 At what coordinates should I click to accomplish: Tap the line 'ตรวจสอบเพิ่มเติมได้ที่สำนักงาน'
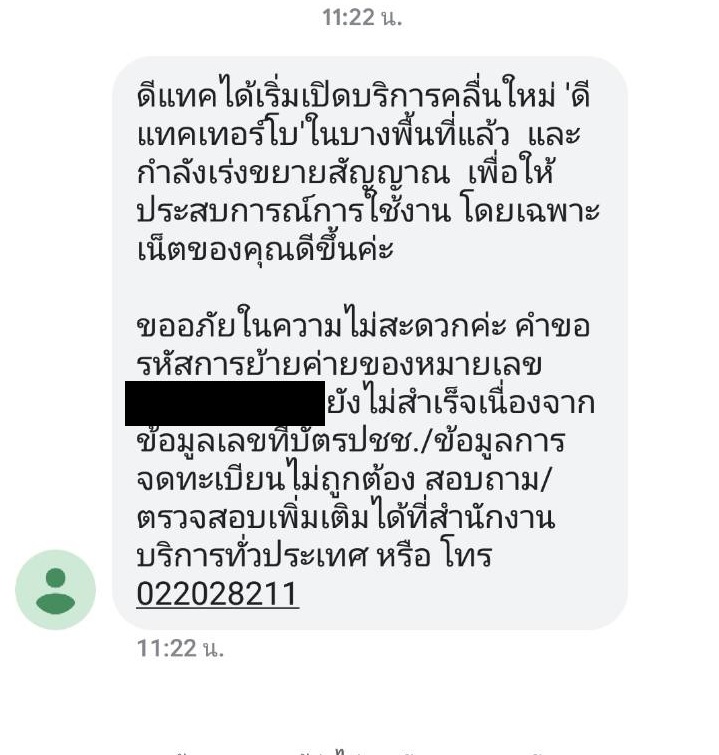pyautogui.click(x=346, y=518)
